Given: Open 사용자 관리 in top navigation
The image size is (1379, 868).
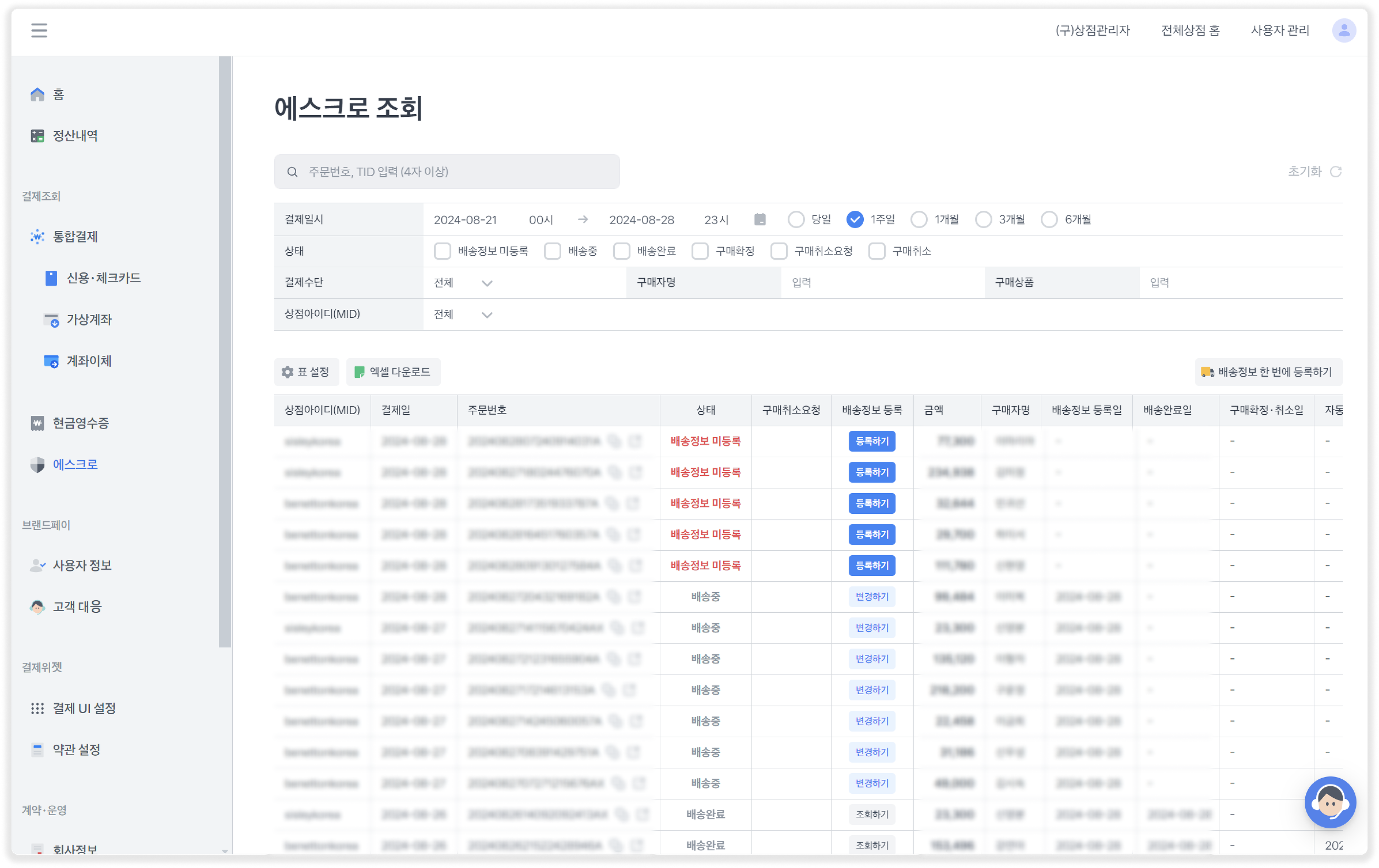Looking at the screenshot, I should pyautogui.click(x=1280, y=31).
